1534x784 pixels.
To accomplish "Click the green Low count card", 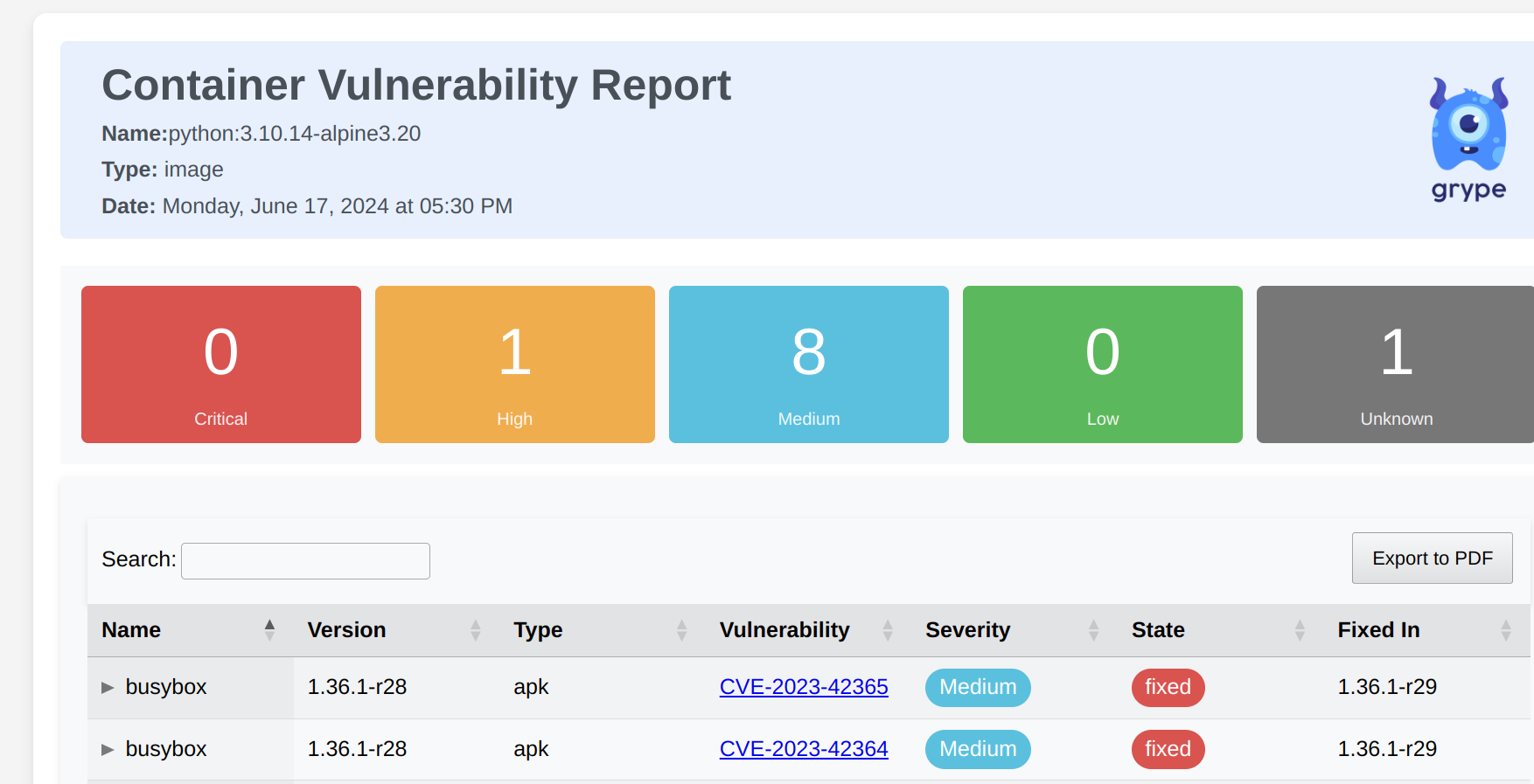I will [x=1103, y=364].
